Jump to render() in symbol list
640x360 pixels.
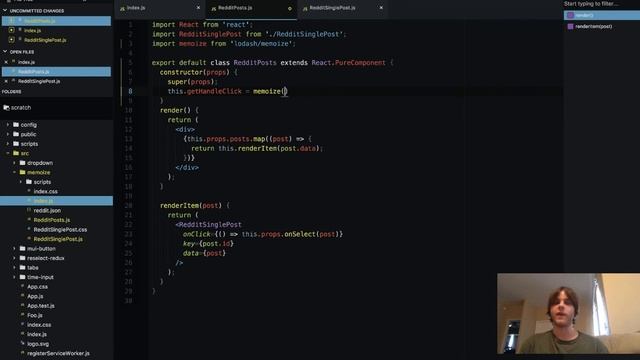[x=602, y=16]
